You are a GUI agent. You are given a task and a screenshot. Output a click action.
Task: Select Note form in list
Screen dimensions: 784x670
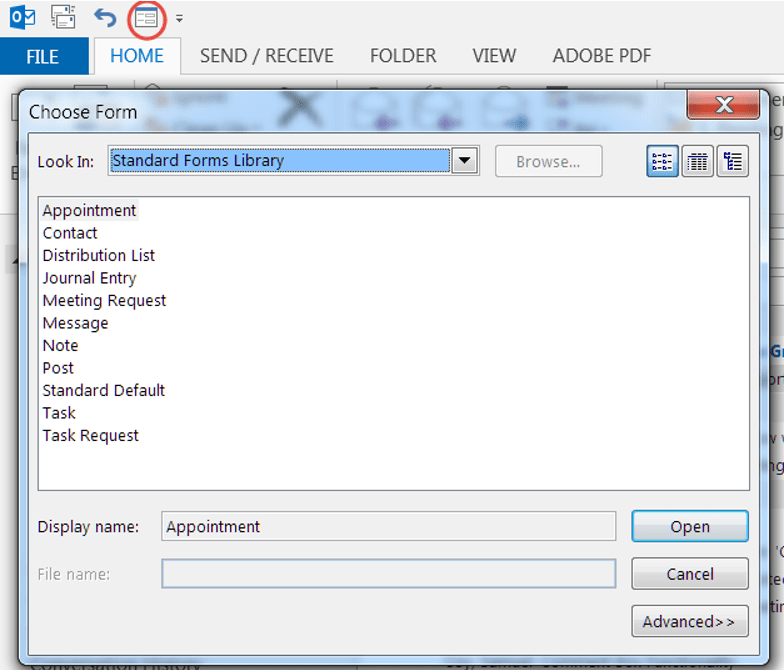point(60,346)
